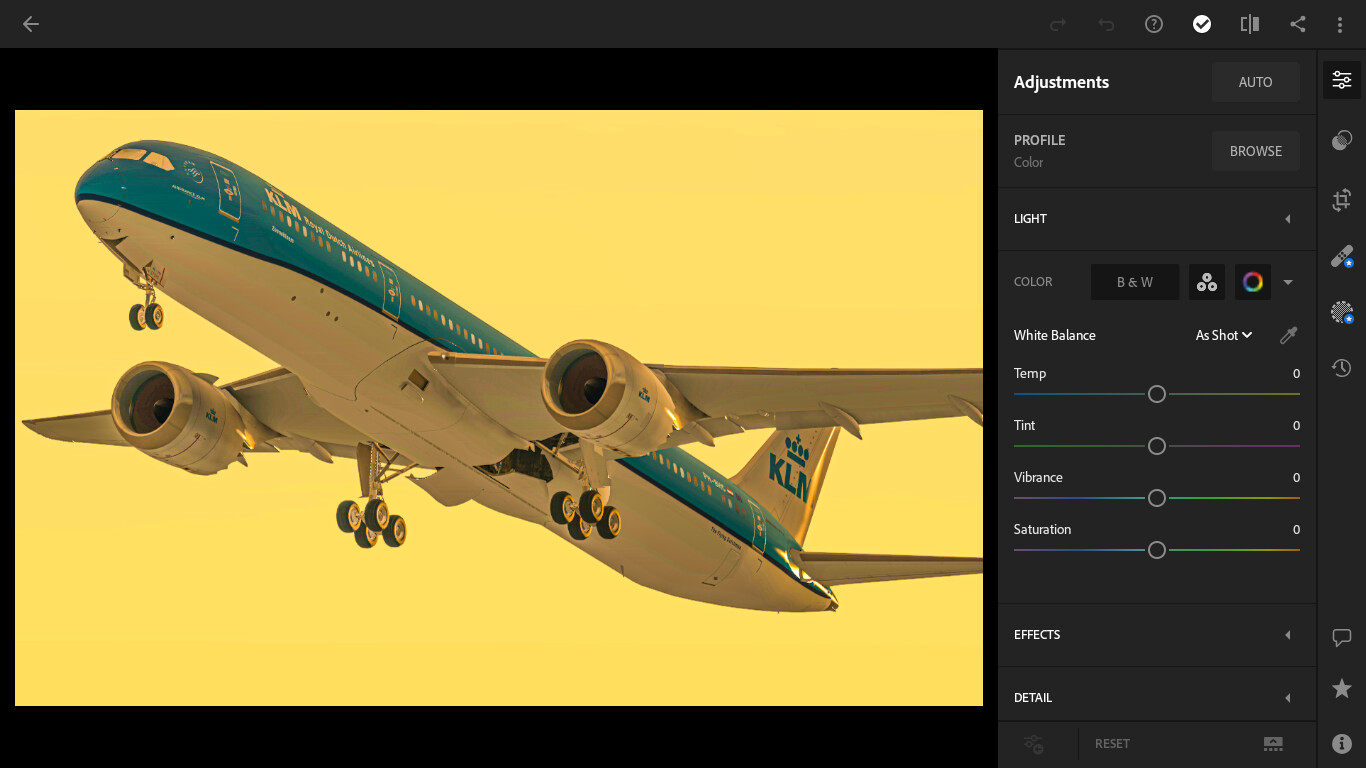
Task: Expand the EFFECTS panel section
Action: [1157, 635]
